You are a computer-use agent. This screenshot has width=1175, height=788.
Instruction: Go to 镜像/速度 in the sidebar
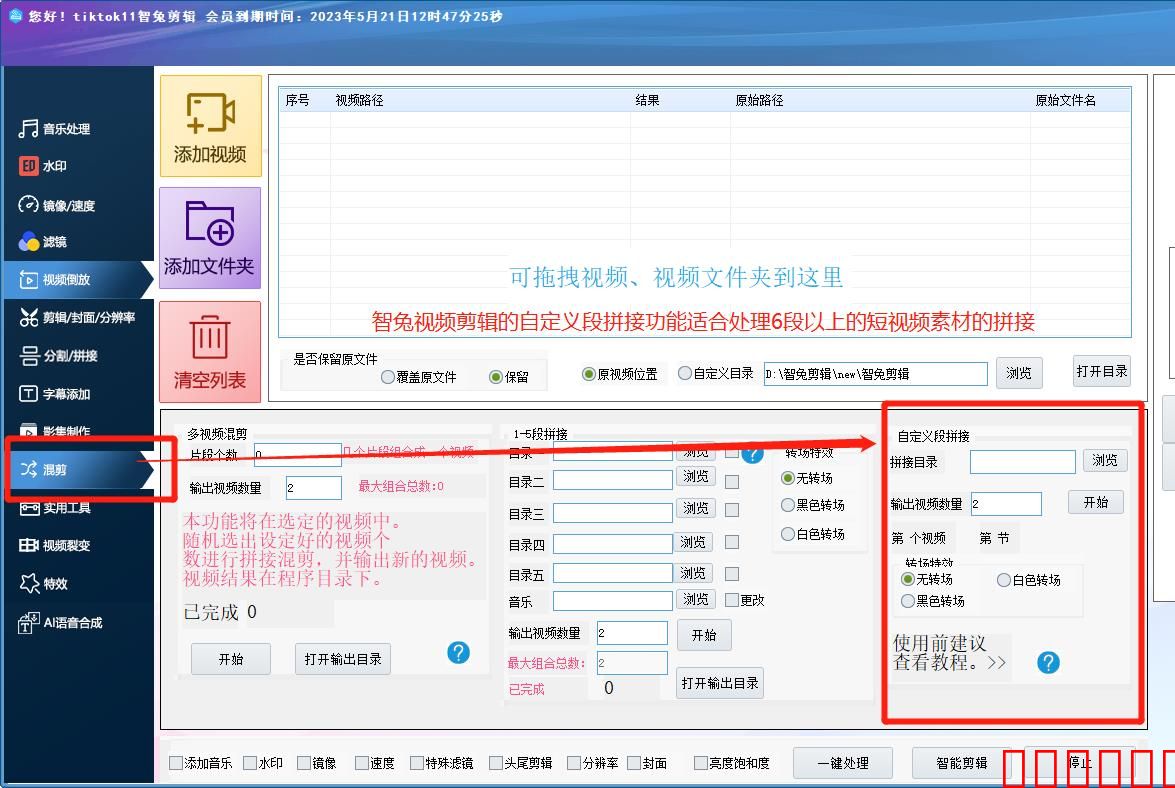pos(57,205)
